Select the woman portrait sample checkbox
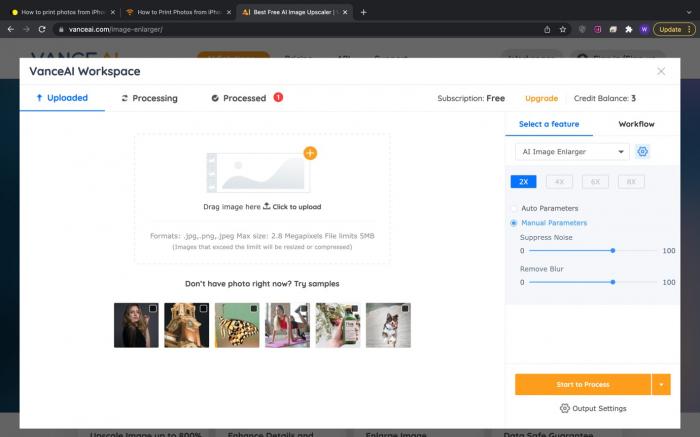The height and width of the screenshot is (437, 700). click(153, 308)
